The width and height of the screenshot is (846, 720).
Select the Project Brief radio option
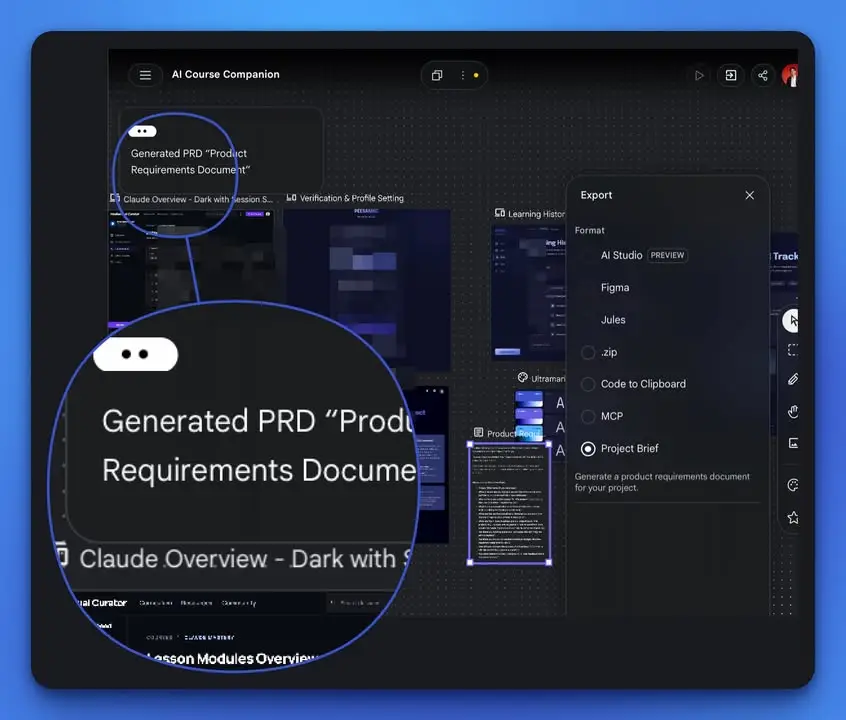(588, 449)
